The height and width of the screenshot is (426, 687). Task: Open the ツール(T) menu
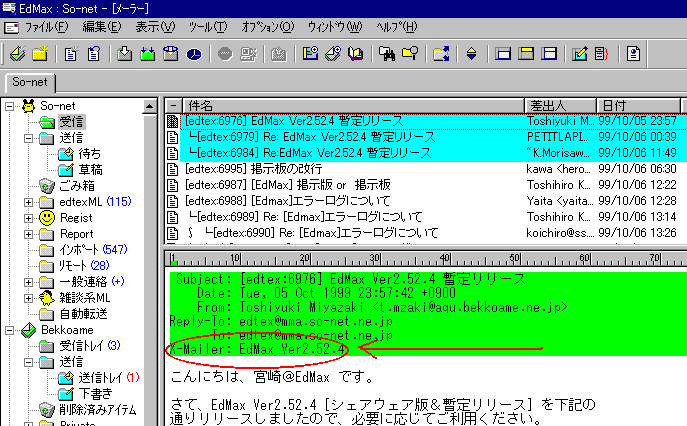(208, 27)
